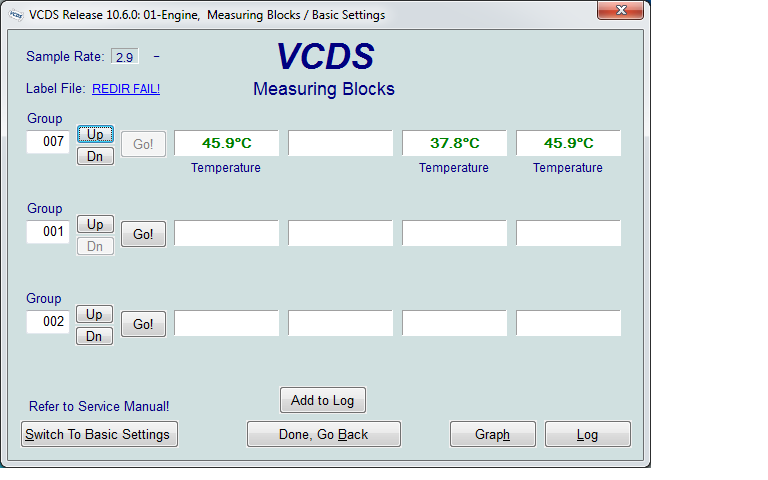Viewport: 768px width, 480px height.
Task: Click the last value field of group 002
Action: pyautogui.click(x=568, y=323)
